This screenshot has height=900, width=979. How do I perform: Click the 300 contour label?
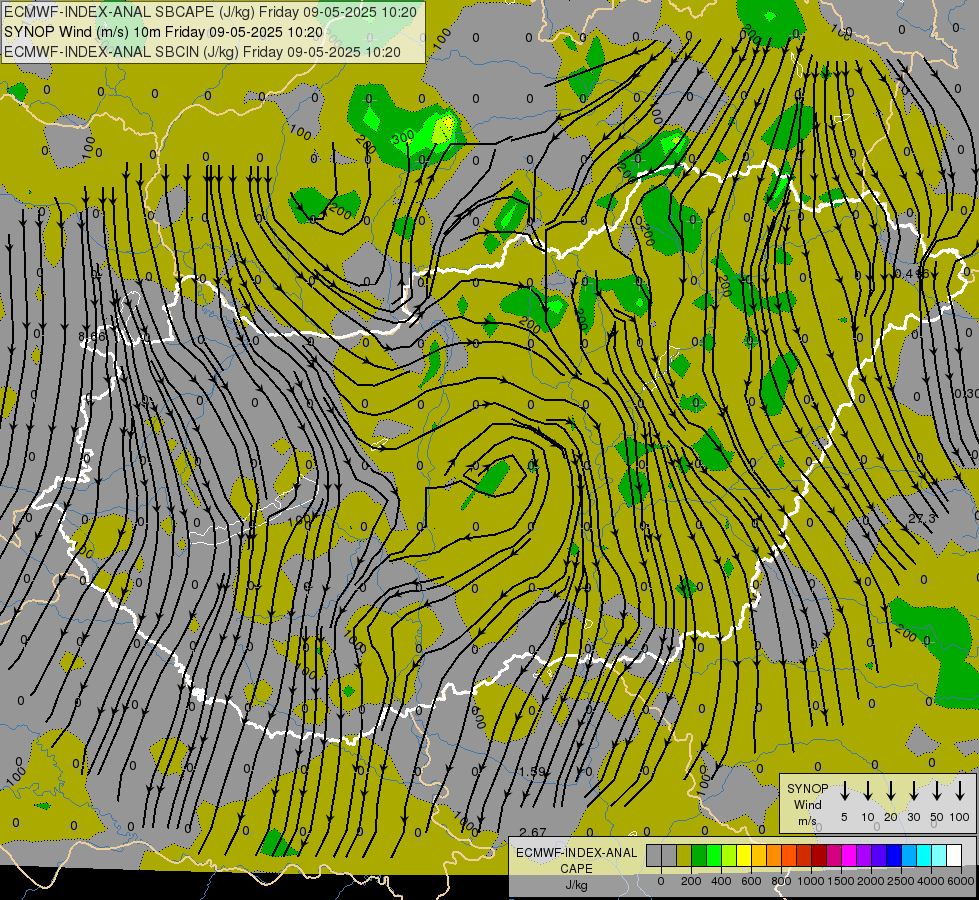coord(404,136)
